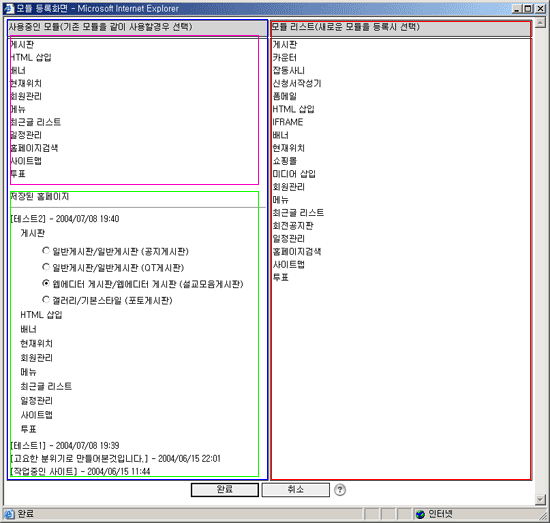Viewport: 550px width, 523px height.
Task: Collapse the [테스트2] homepage entry
Action: click(x=65, y=219)
